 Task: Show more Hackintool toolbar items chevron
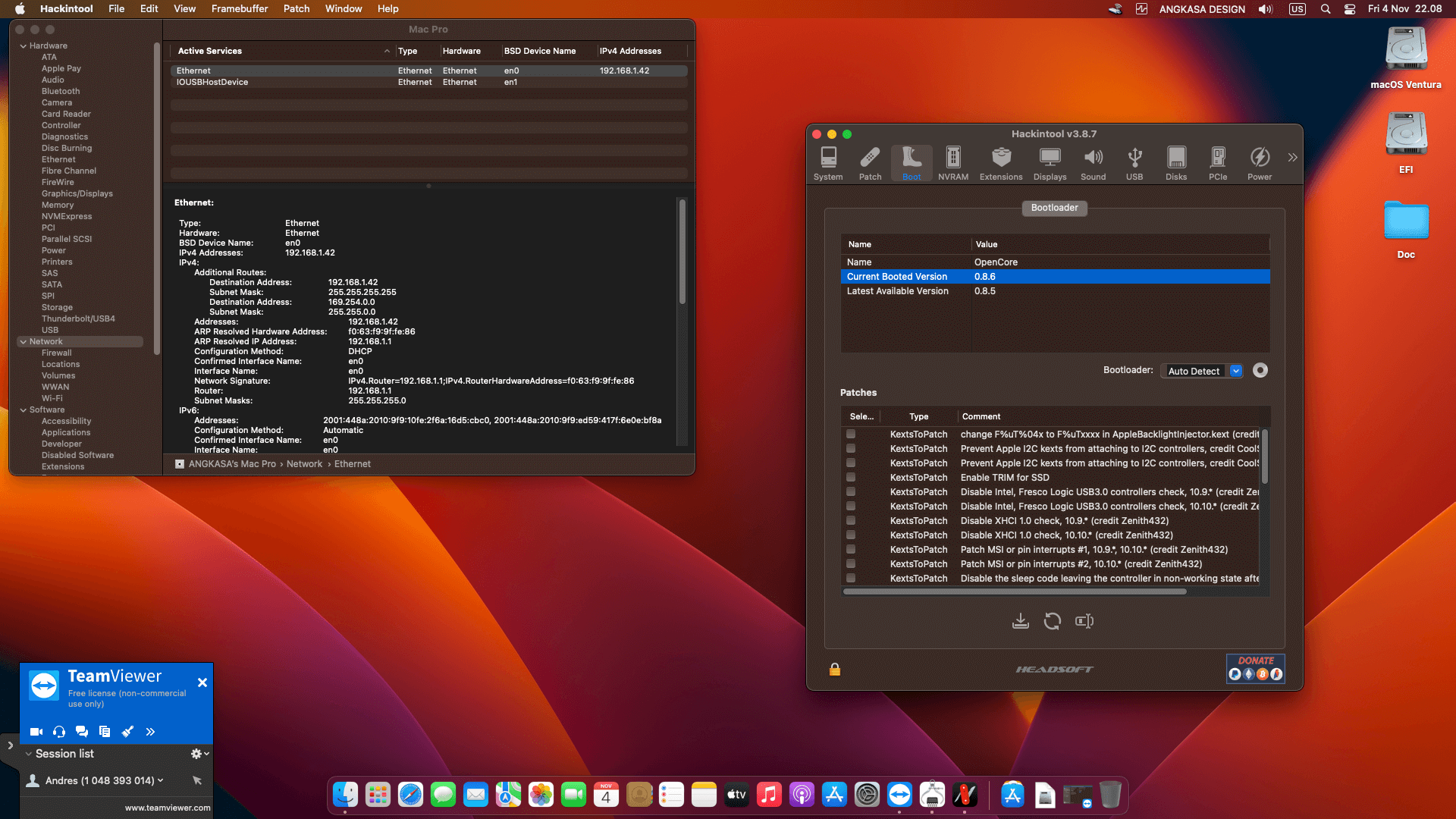click(1292, 157)
